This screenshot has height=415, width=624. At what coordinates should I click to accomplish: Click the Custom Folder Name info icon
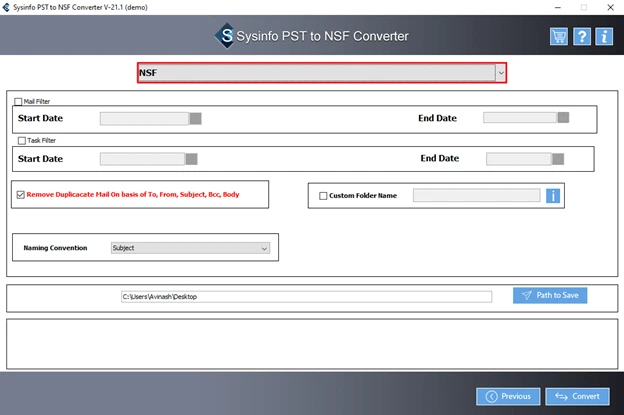[x=553, y=196]
